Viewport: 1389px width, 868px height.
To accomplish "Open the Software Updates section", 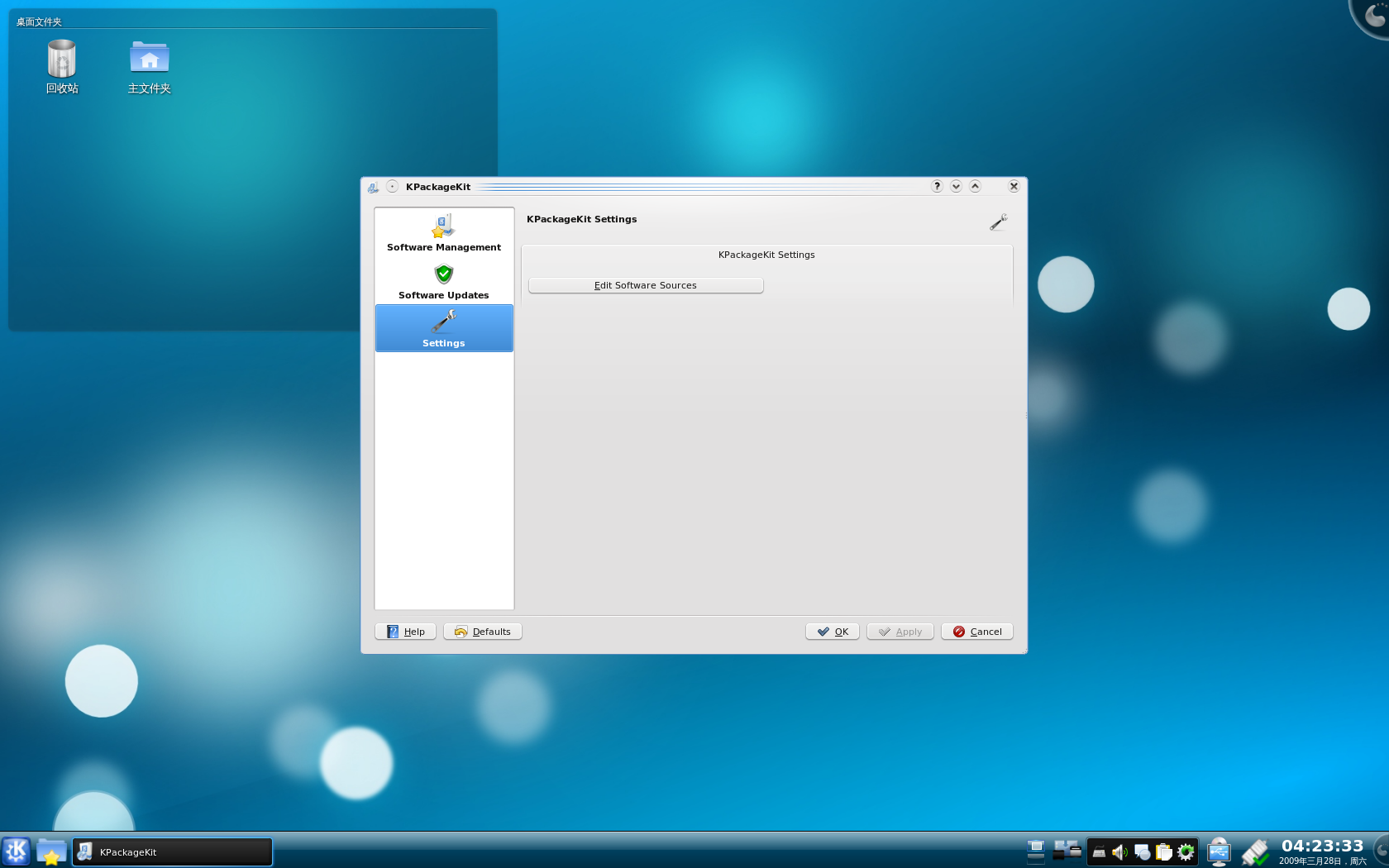I will [444, 281].
